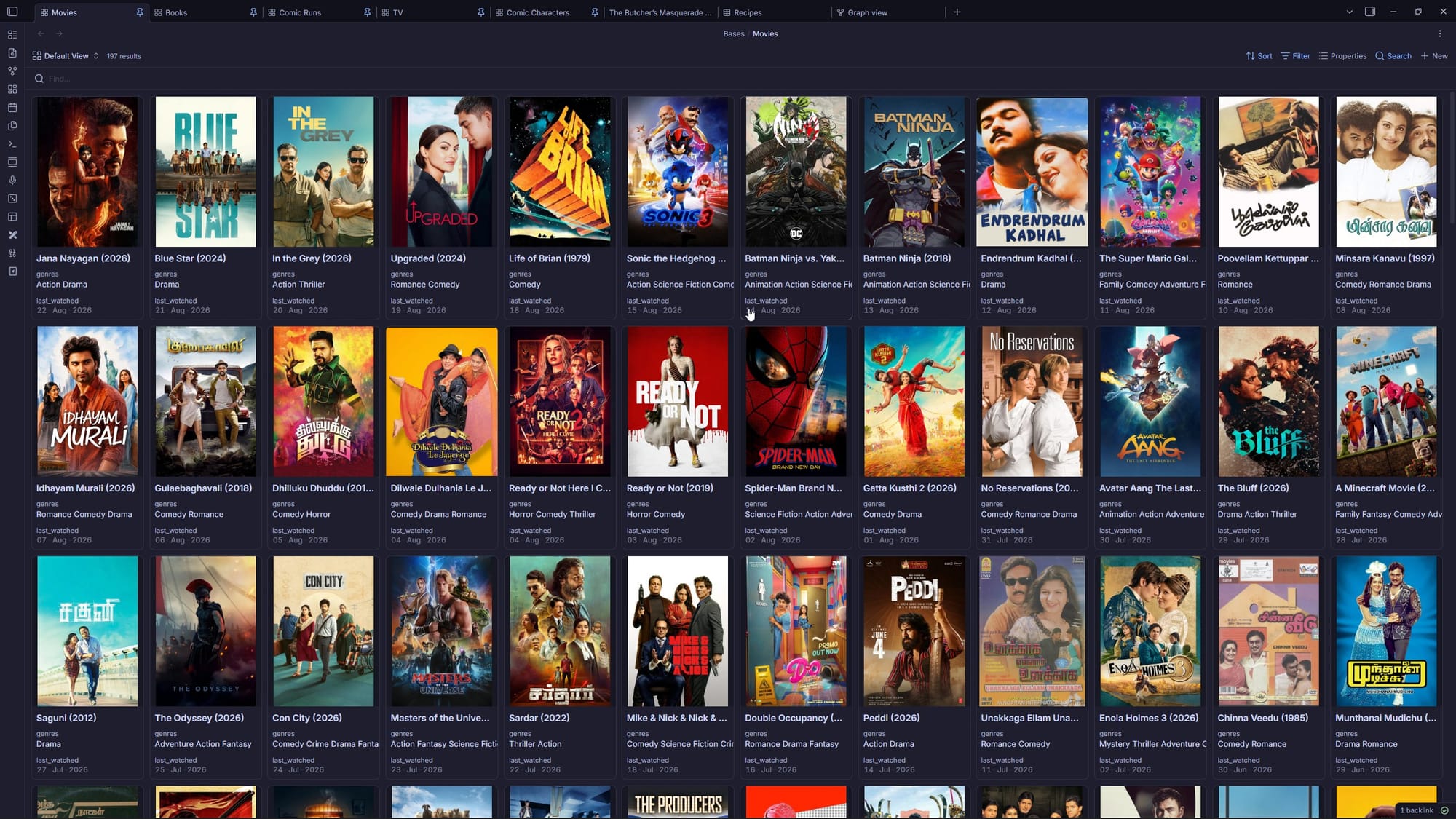Click the title "The Odyssey (2026)"
The image size is (1456, 819).
click(x=199, y=718)
